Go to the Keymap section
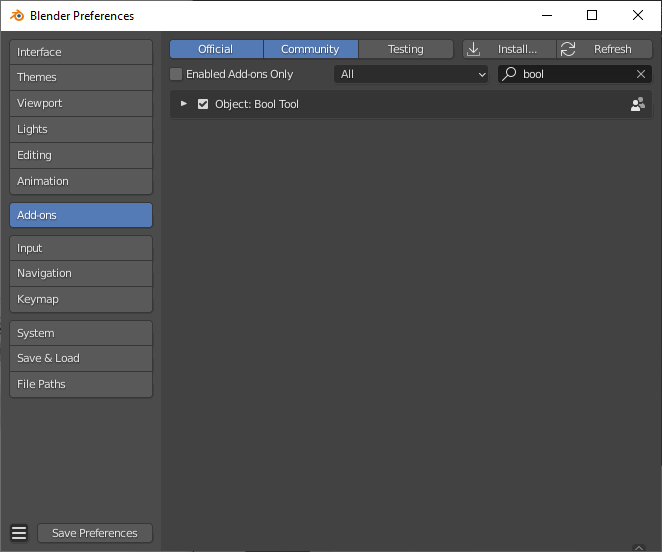The width and height of the screenshot is (662, 552). point(81,300)
